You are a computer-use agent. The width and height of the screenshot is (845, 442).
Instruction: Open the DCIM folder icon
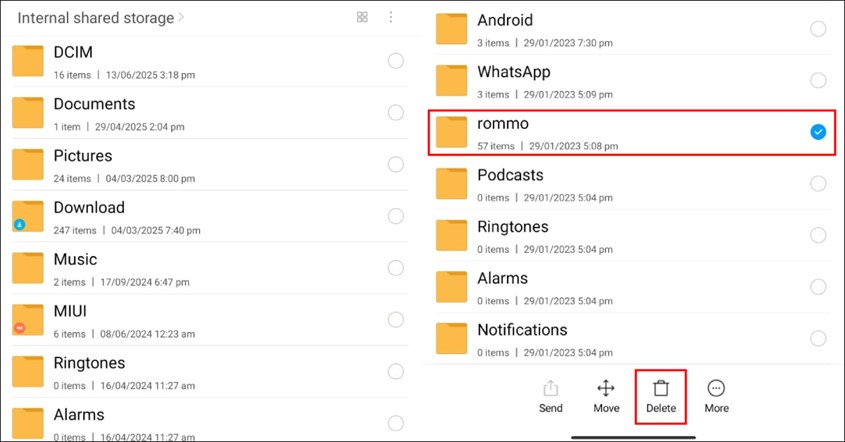(27, 61)
